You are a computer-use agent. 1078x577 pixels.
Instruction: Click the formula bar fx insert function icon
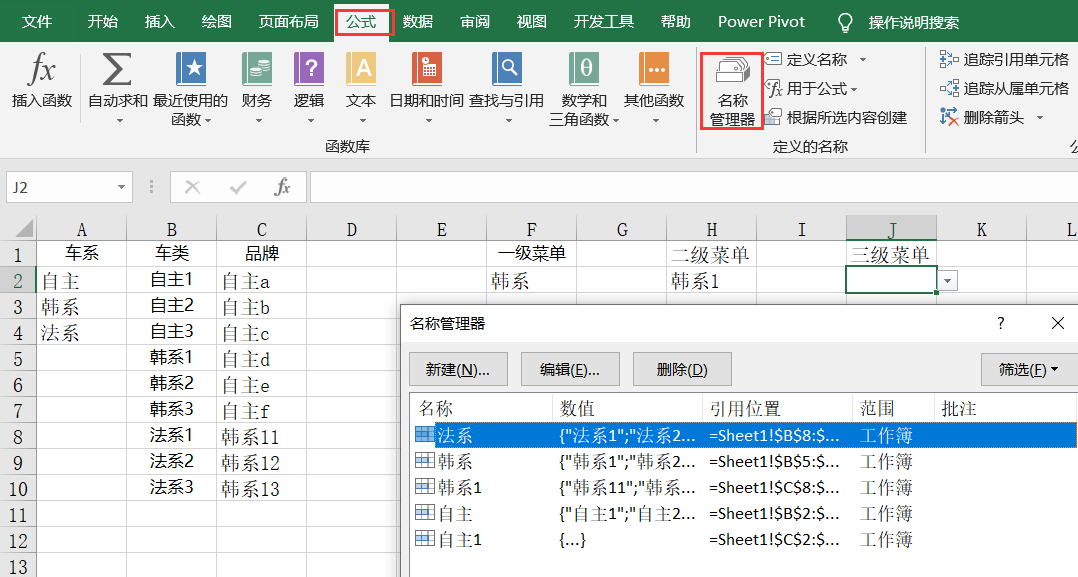(282, 187)
